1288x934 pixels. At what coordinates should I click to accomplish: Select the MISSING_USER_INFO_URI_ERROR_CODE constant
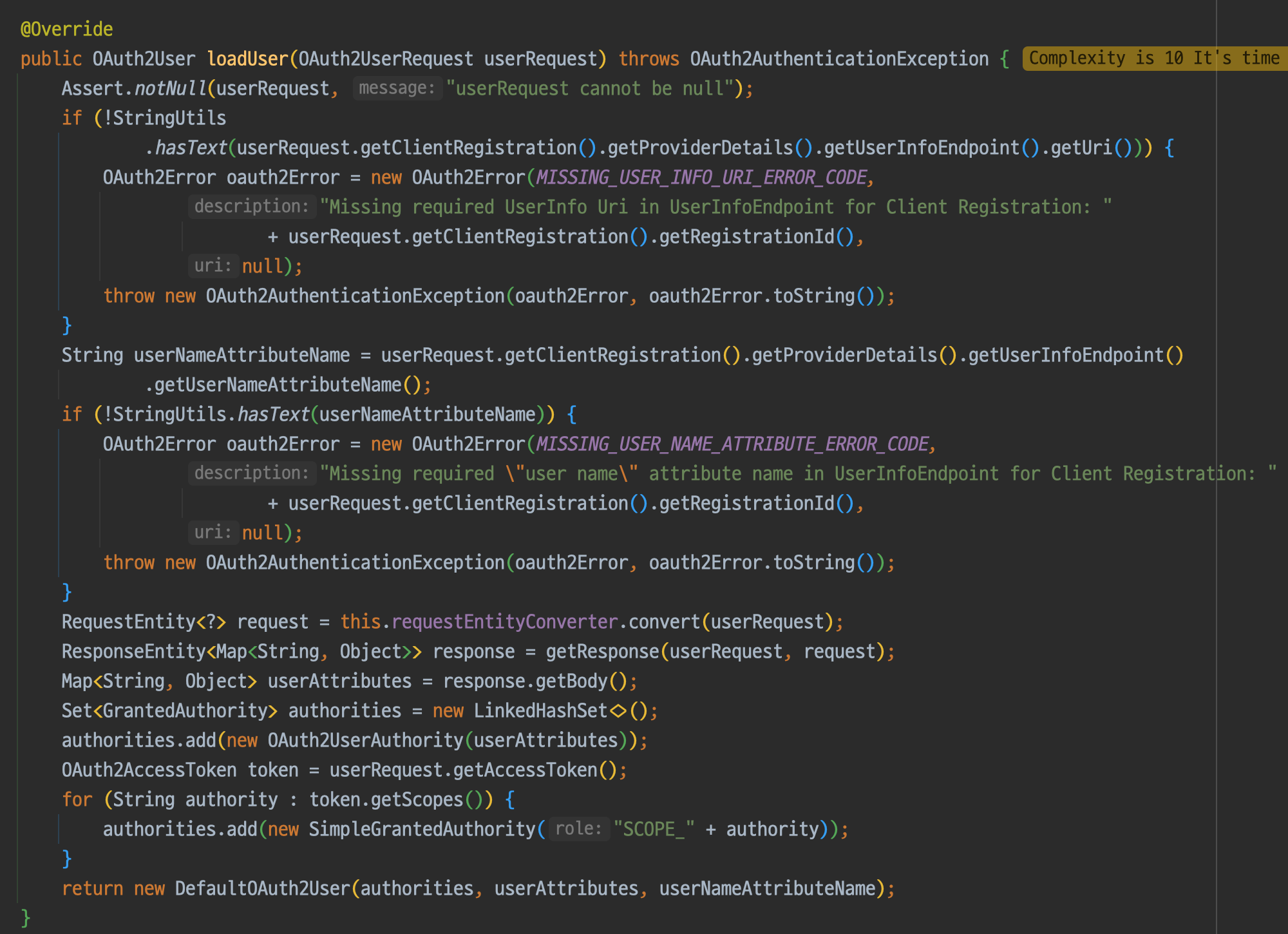pos(702,177)
